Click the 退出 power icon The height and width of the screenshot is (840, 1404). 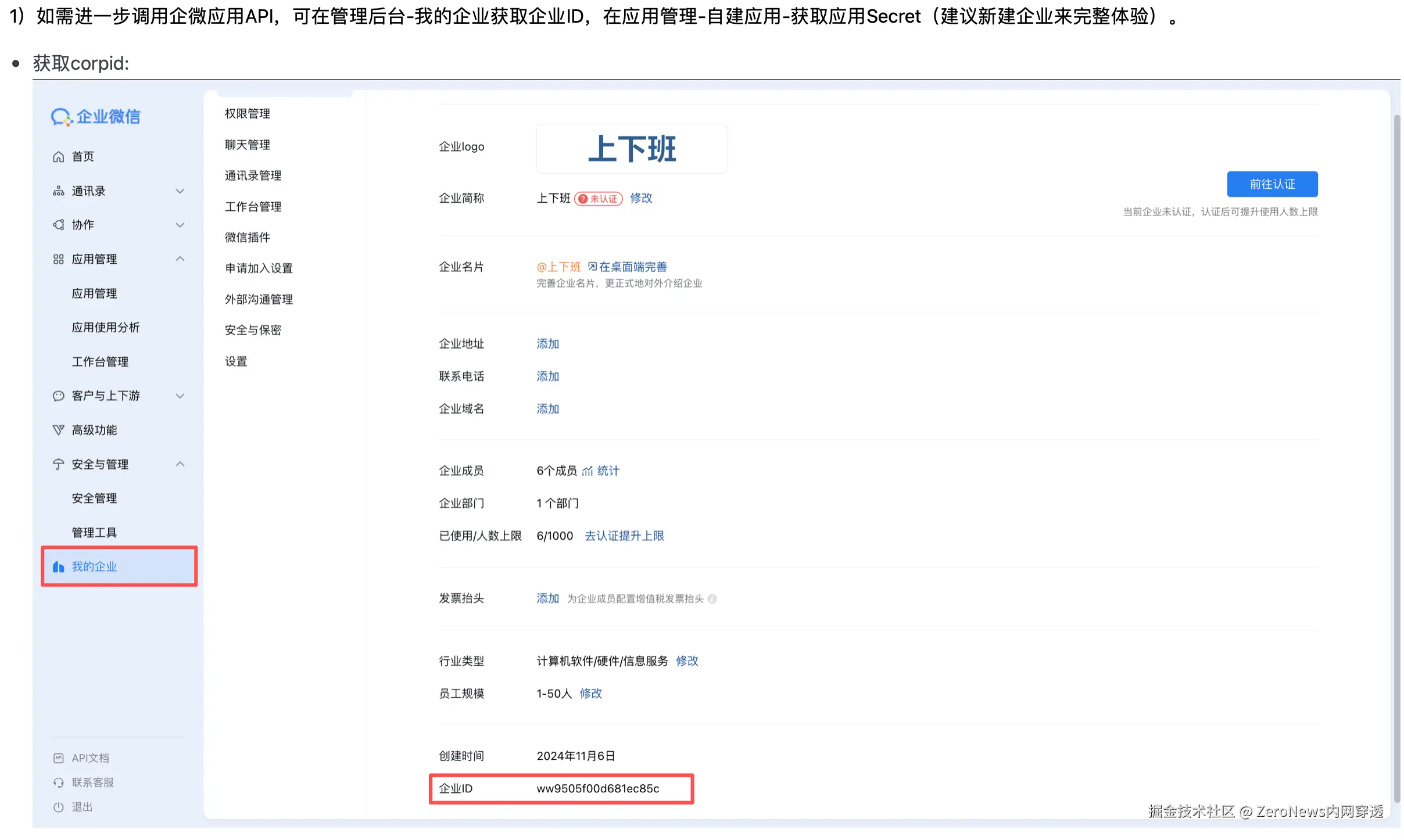(x=58, y=807)
